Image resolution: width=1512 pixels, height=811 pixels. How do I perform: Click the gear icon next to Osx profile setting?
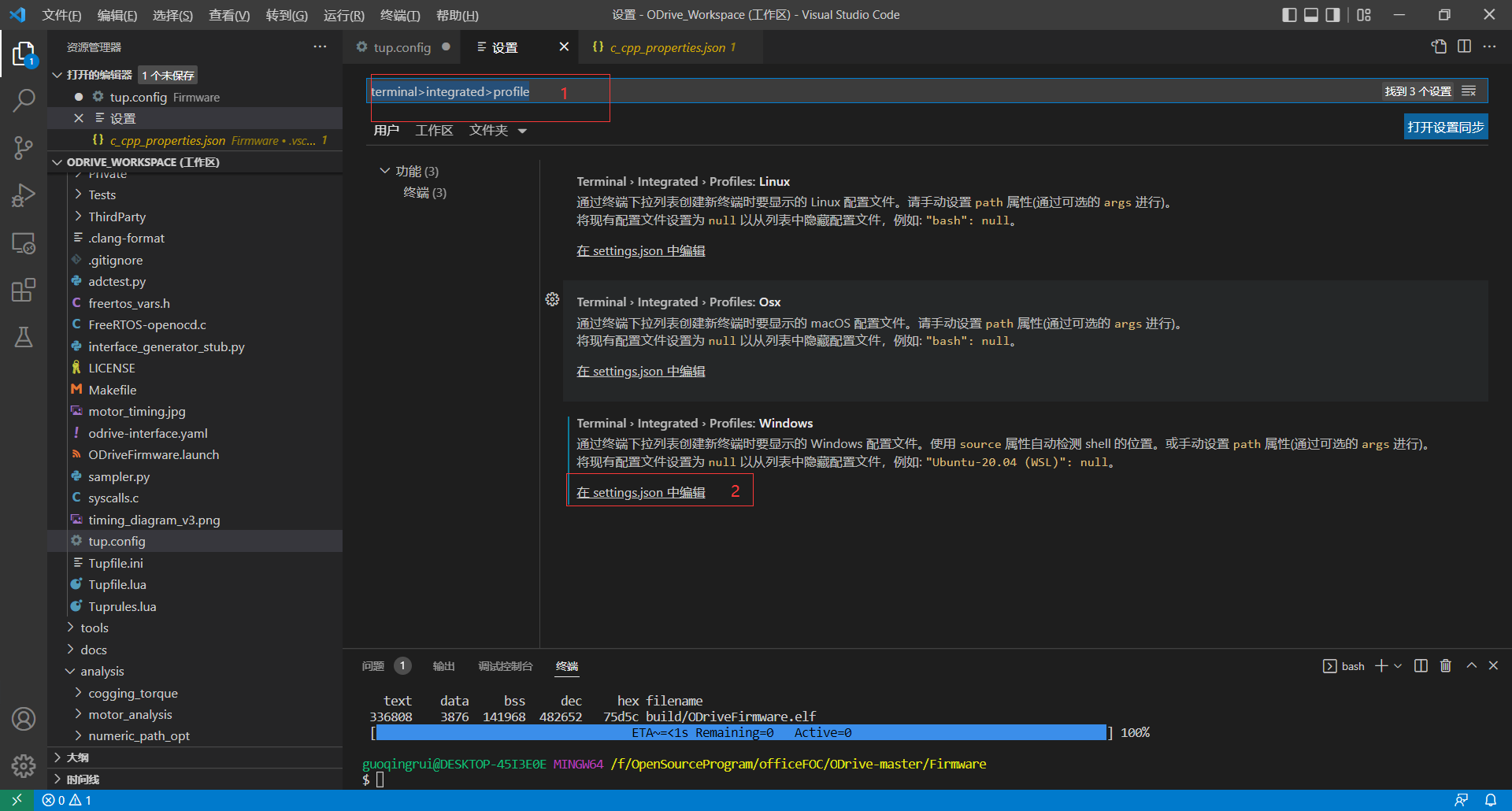click(x=552, y=299)
